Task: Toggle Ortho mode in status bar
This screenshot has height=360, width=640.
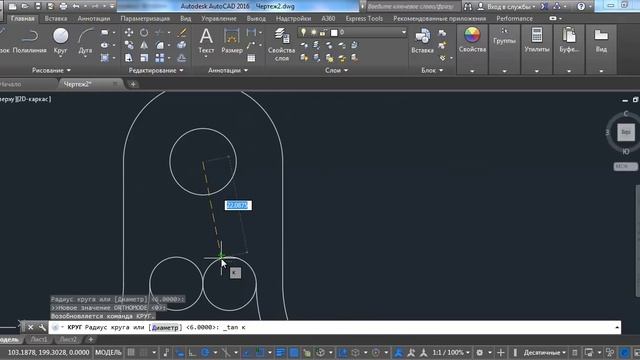Action: 192,352
